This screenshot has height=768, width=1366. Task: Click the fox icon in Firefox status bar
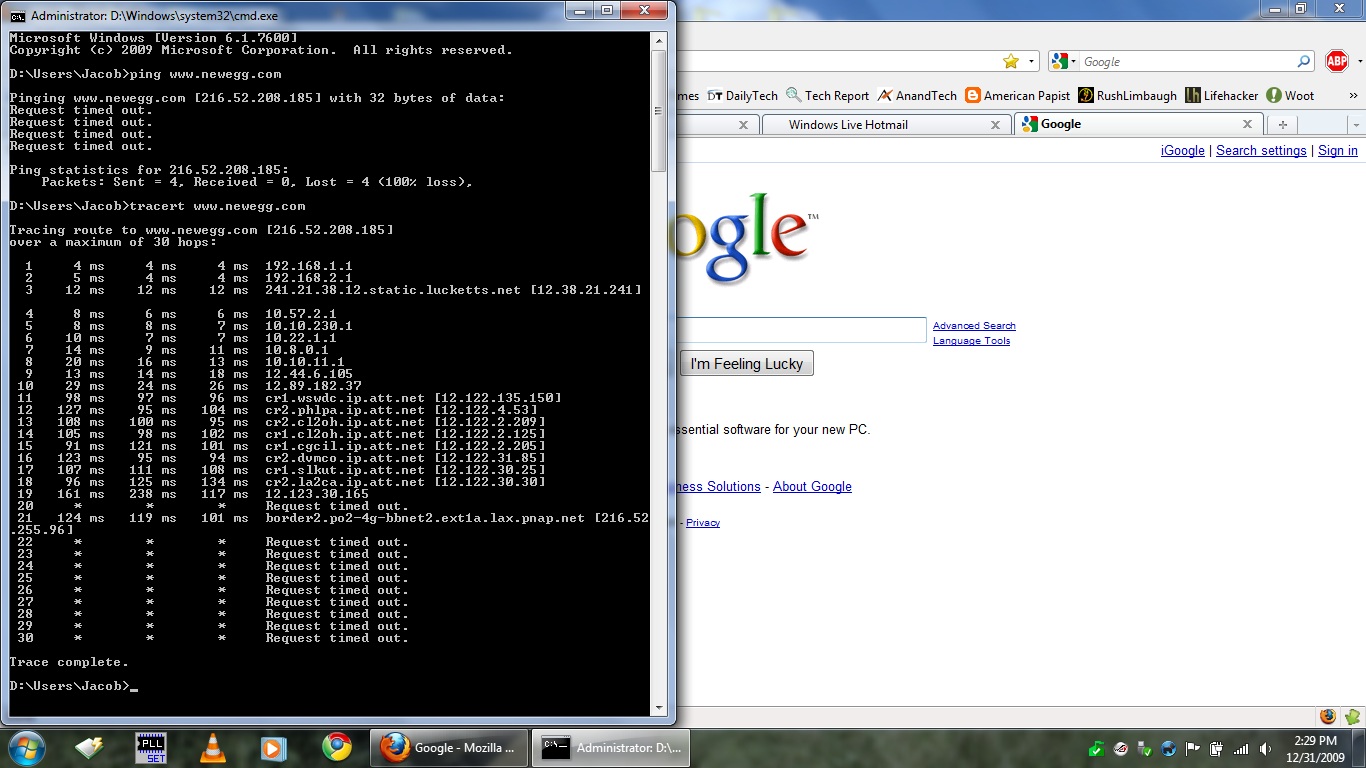1328,717
